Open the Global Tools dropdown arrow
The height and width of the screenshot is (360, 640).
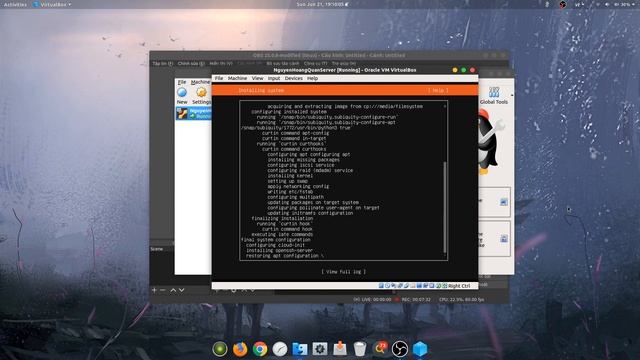click(x=512, y=95)
